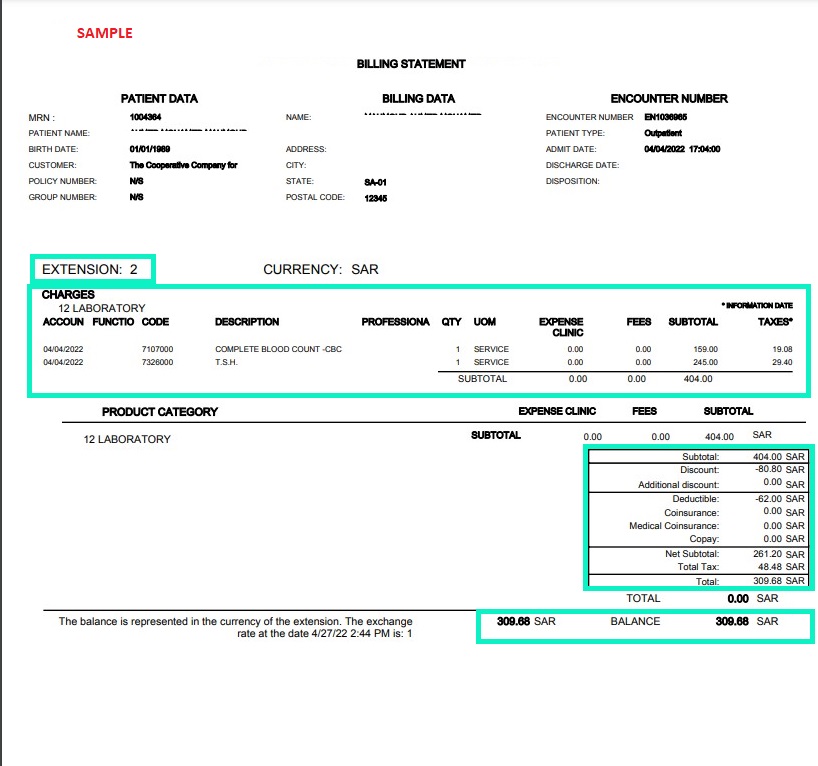This screenshot has width=818, height=766.
Task: Select the patient birth date 01/01/1989
Action: pyautogui.click(x=152, y=149)
